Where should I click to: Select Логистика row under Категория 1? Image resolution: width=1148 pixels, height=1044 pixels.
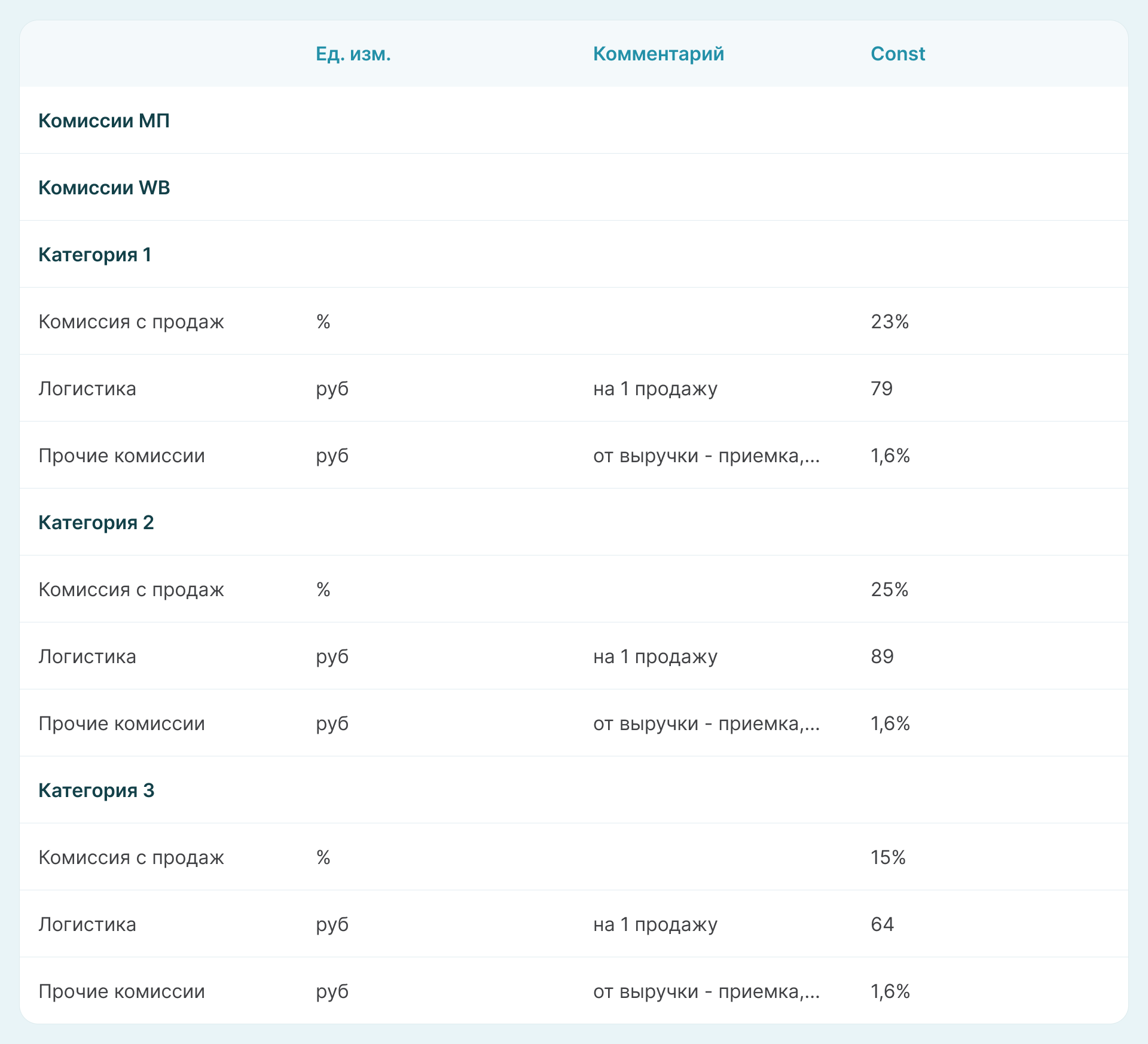[x=87, y=389]
